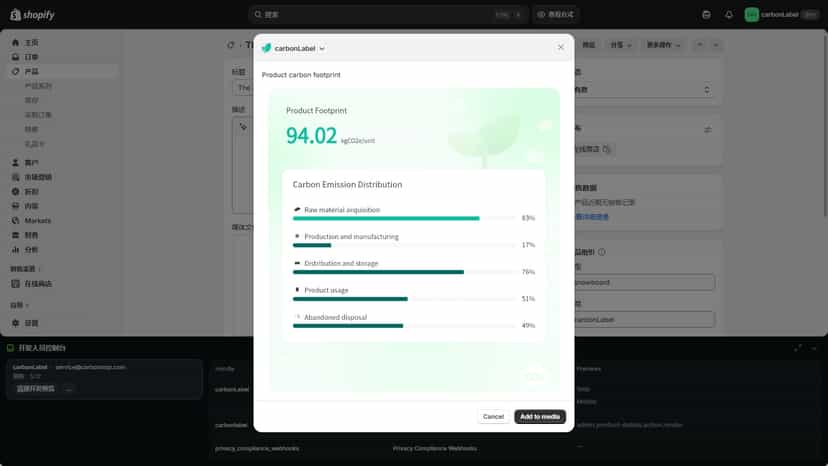The height and width of the screenshot is (466, 828).
Task: Open the ellipsis menu in dev console card
Action: tap(68, 389)
